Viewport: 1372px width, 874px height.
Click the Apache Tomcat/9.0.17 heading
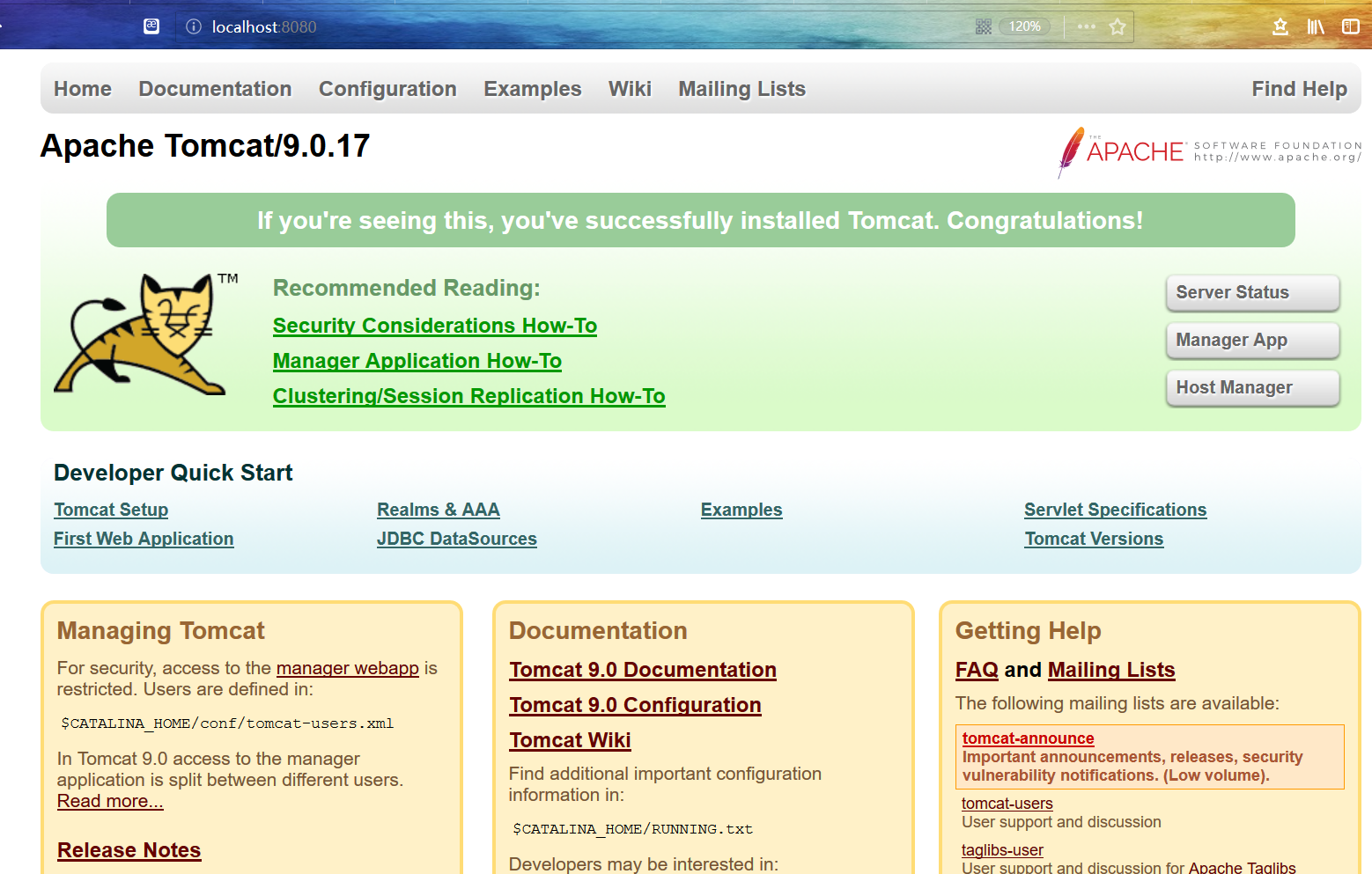pos(205,145)
